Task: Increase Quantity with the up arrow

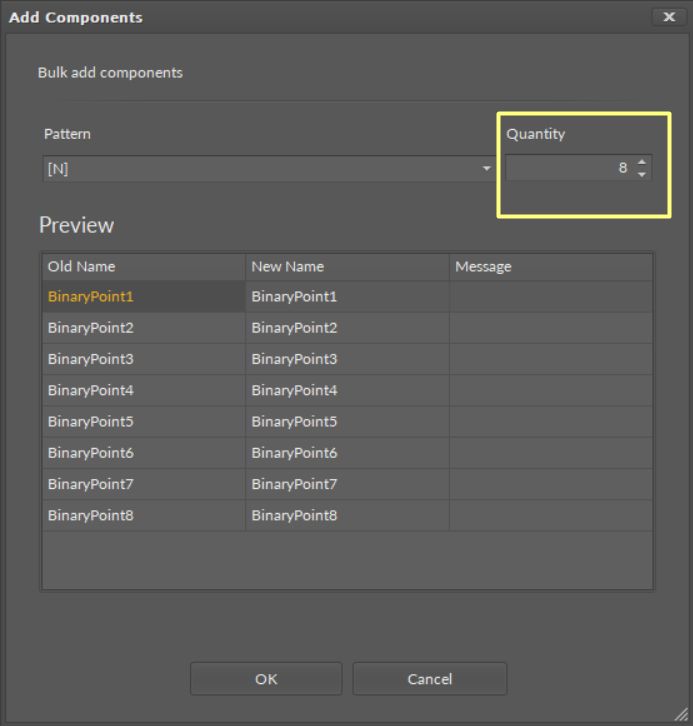Action: pos(642,162)
